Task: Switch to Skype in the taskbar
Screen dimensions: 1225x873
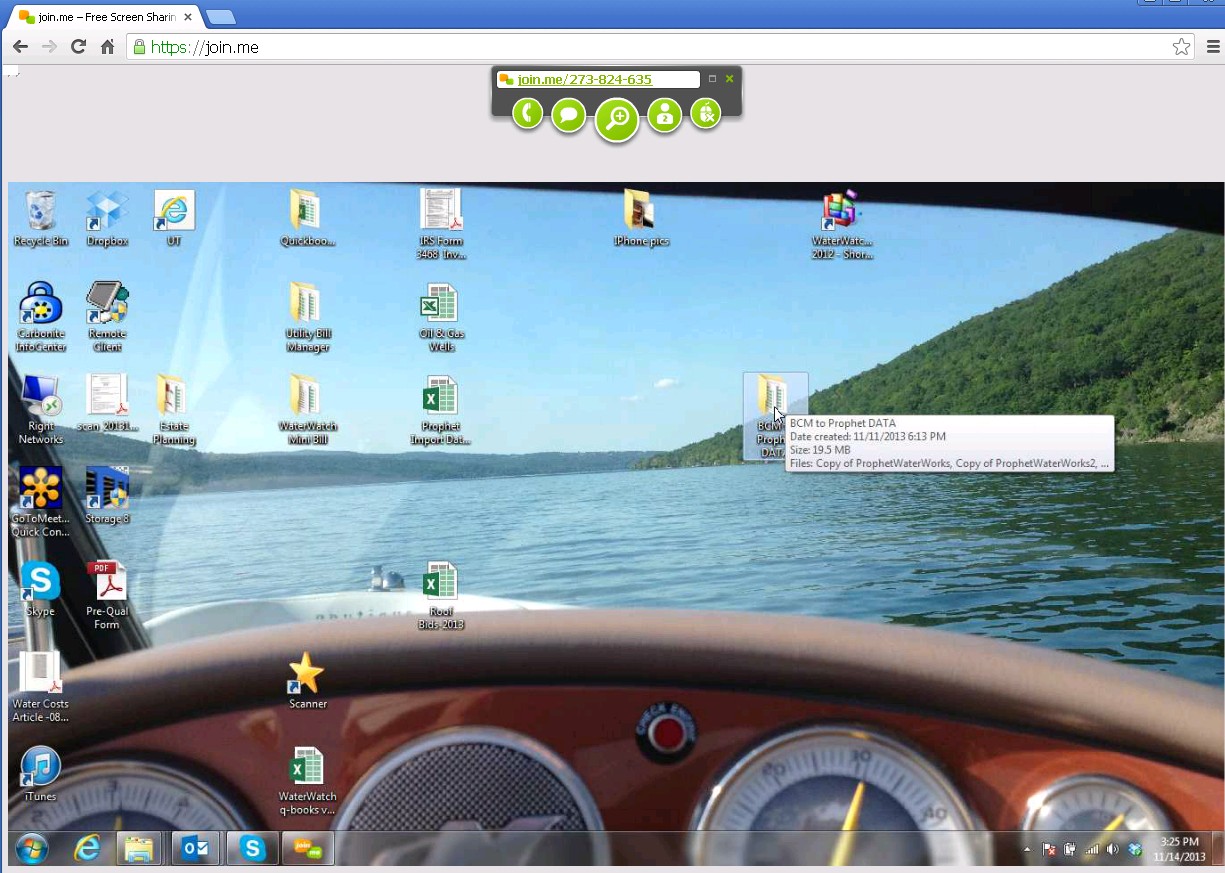Action: click(x=252, y=849)
